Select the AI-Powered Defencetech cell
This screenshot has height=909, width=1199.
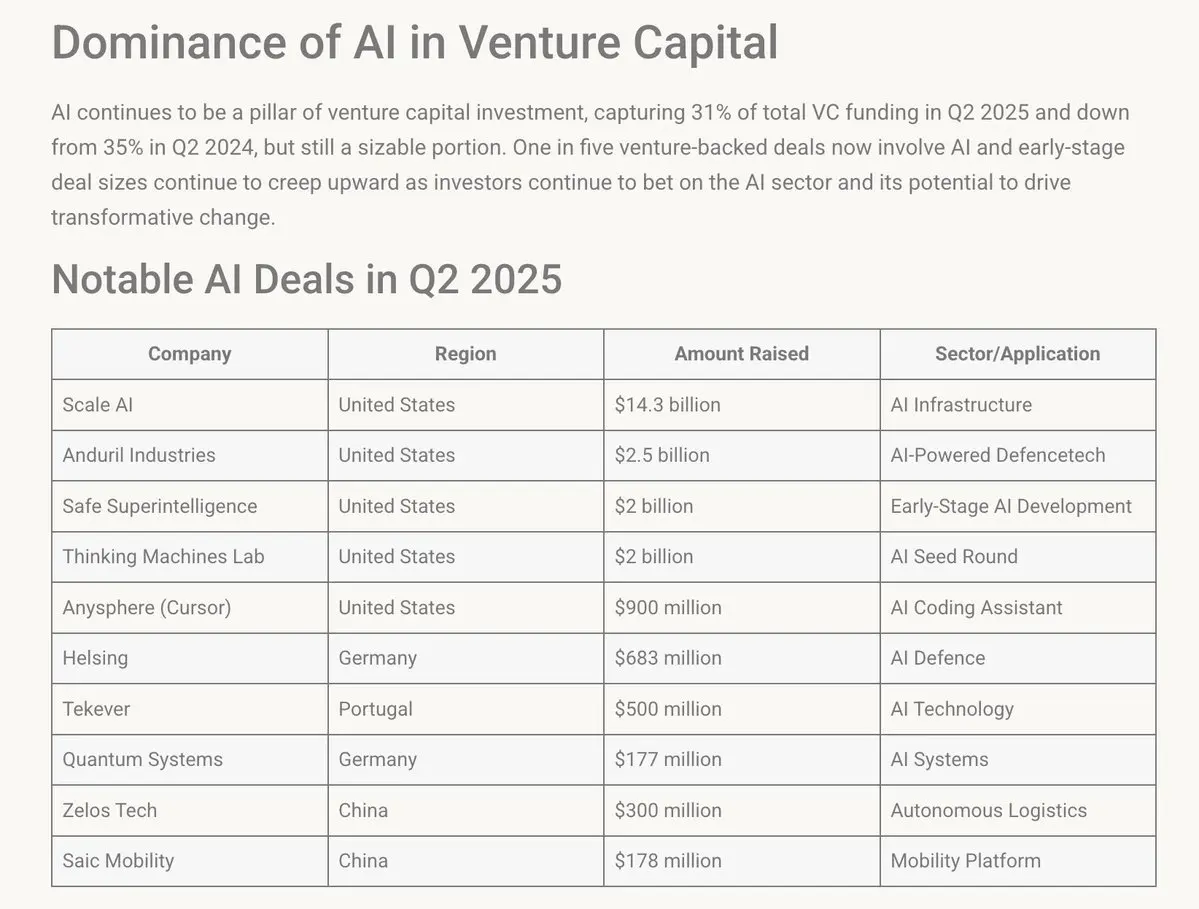point(1018,455)
